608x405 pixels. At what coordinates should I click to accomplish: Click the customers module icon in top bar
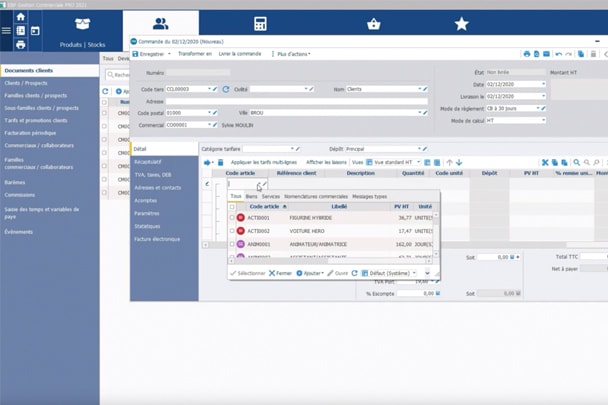pyautogui.click(x=160, y=24)
